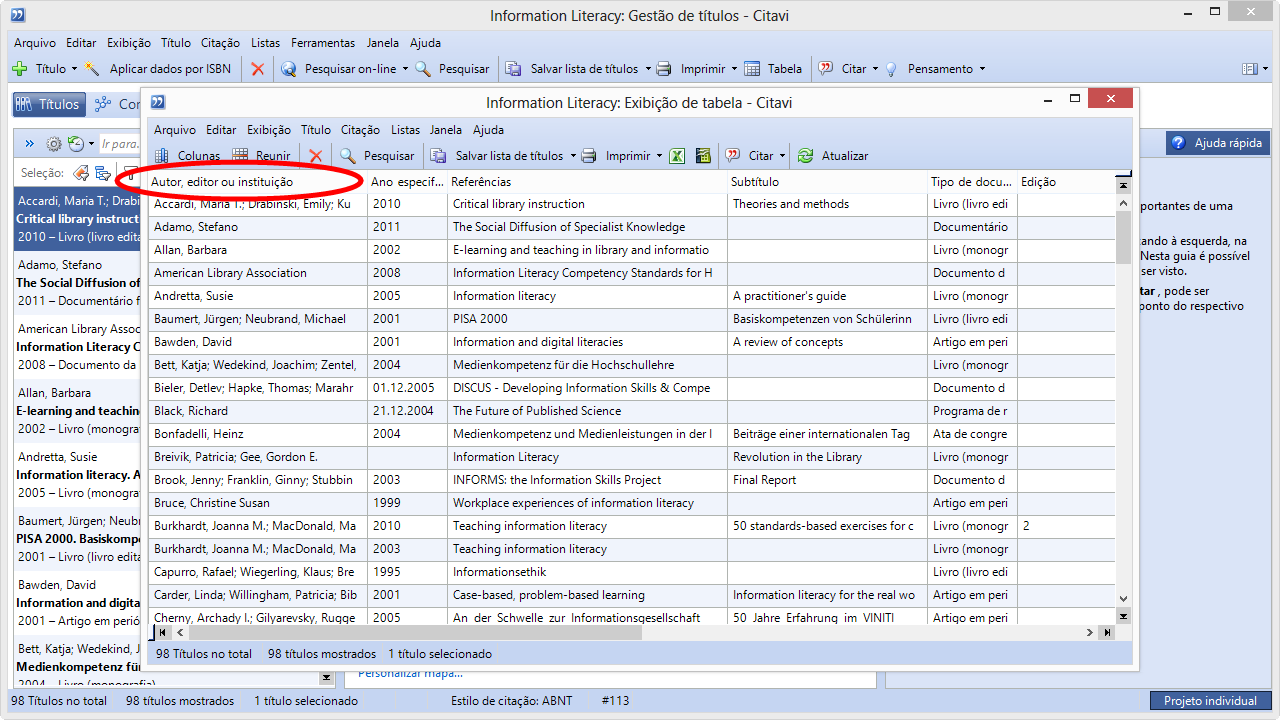Viewport: 1280px width, 720px height.
Task: Click the layout panel icon at toolbar right
Action: point(1249,69)
